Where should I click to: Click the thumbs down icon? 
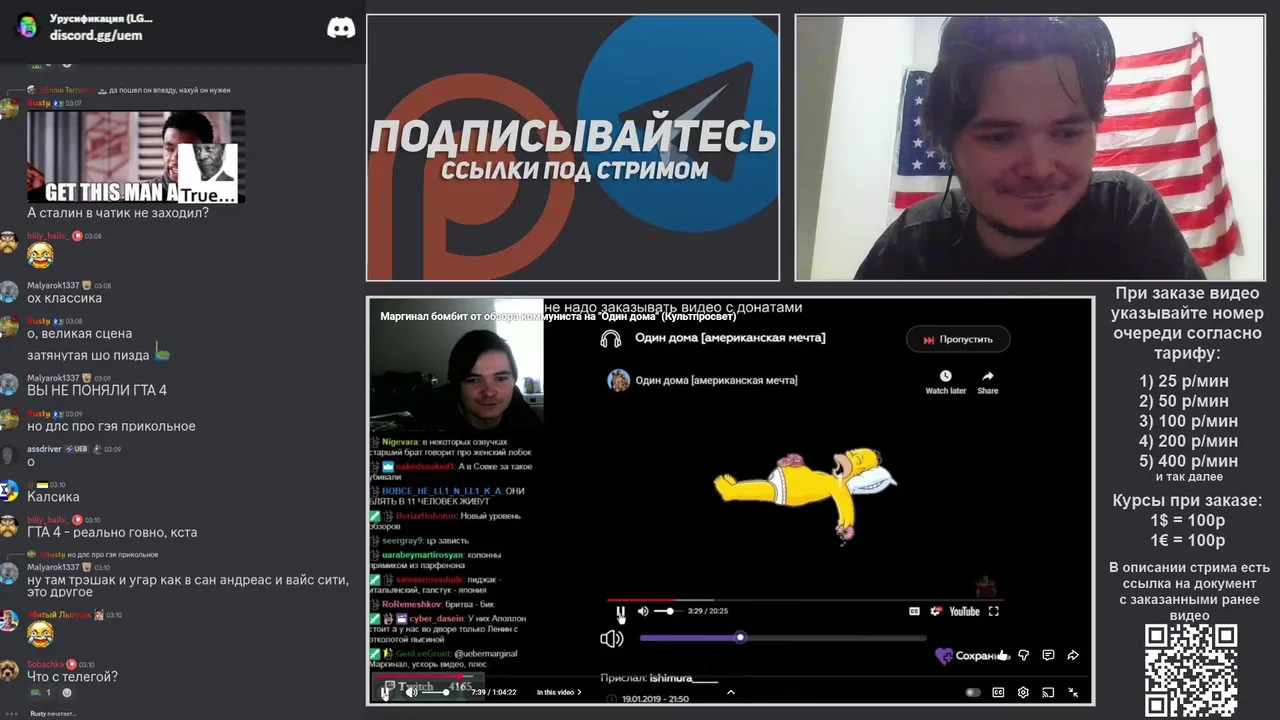[1023, 656]
